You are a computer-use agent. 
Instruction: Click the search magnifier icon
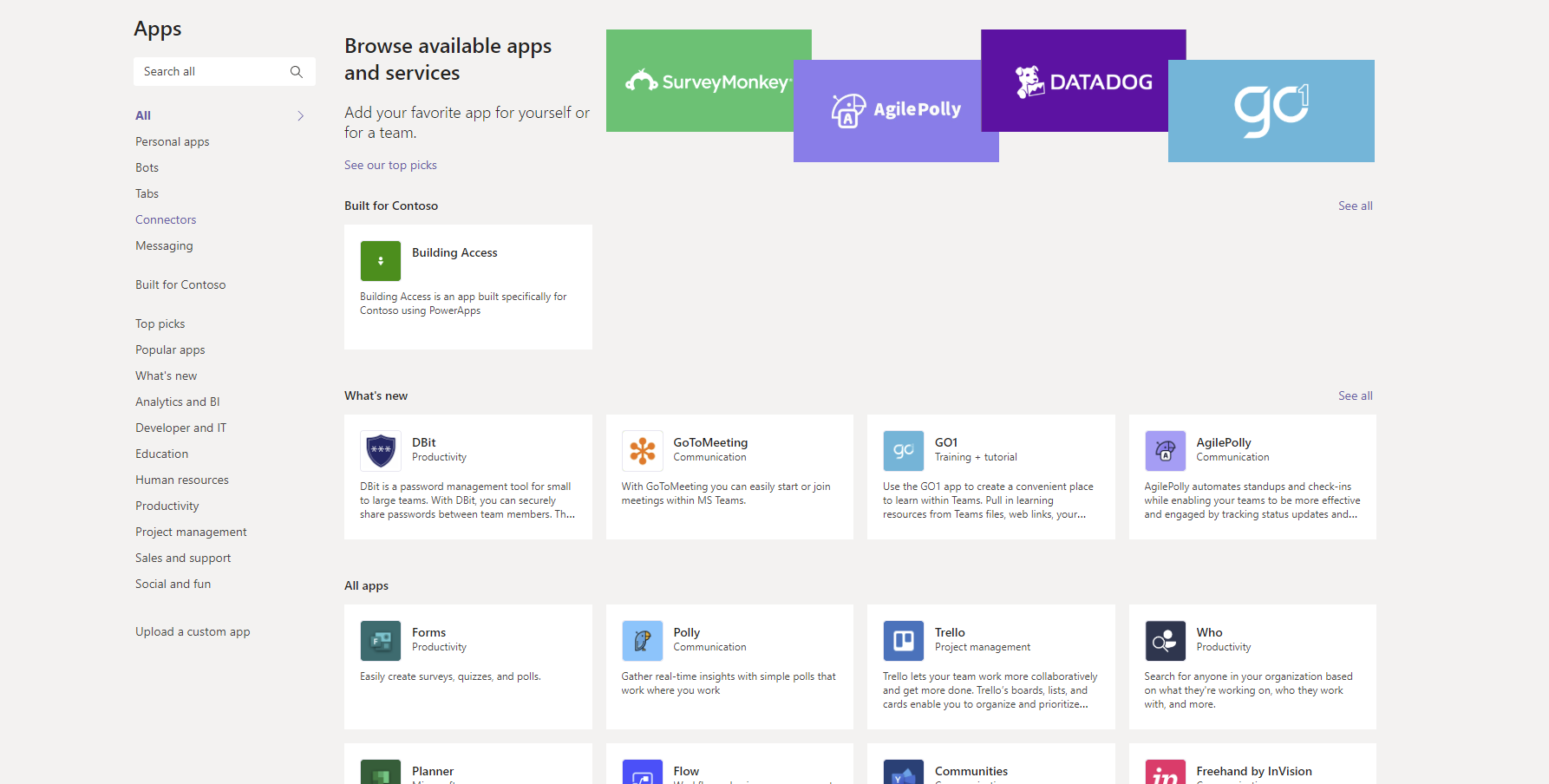coord(297,72)
